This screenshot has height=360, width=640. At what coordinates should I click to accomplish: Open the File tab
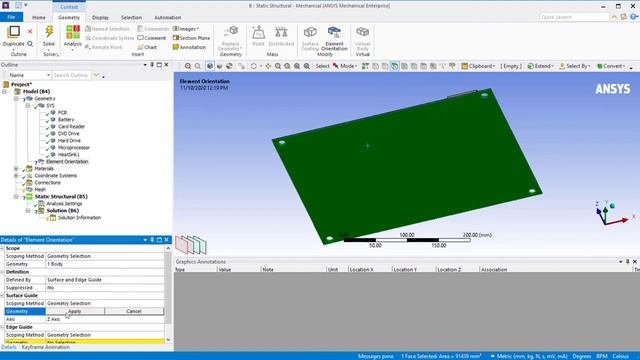point(11,17)
